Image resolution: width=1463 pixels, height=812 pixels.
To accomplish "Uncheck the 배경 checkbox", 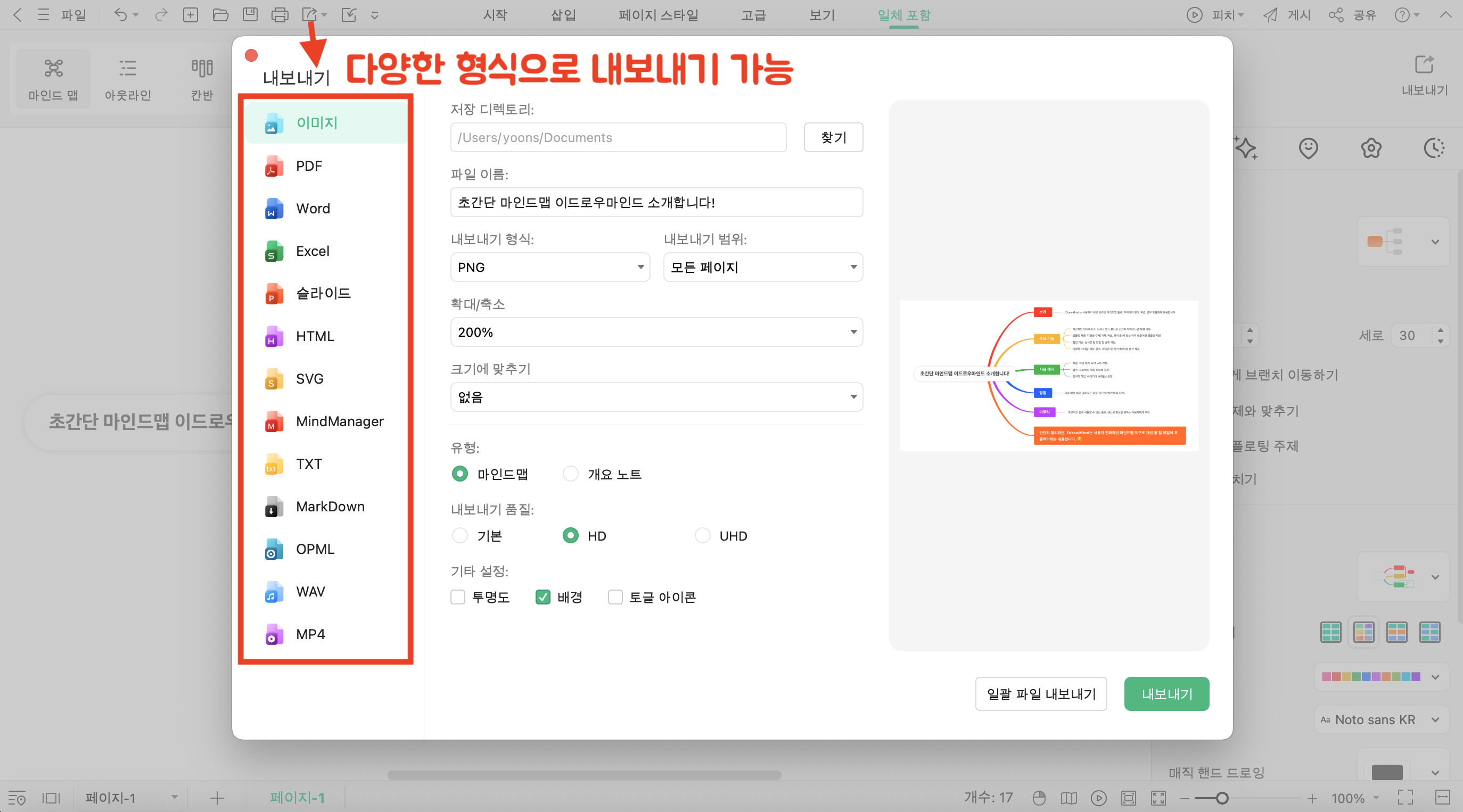I will click(543, 597).
